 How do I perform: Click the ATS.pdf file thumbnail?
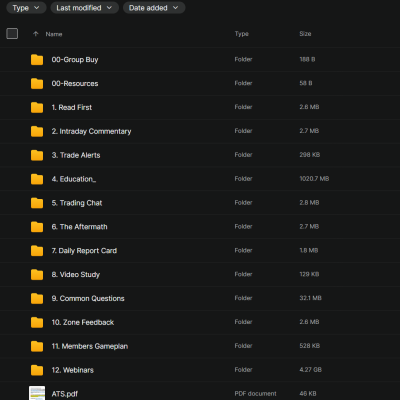(37, 393)
